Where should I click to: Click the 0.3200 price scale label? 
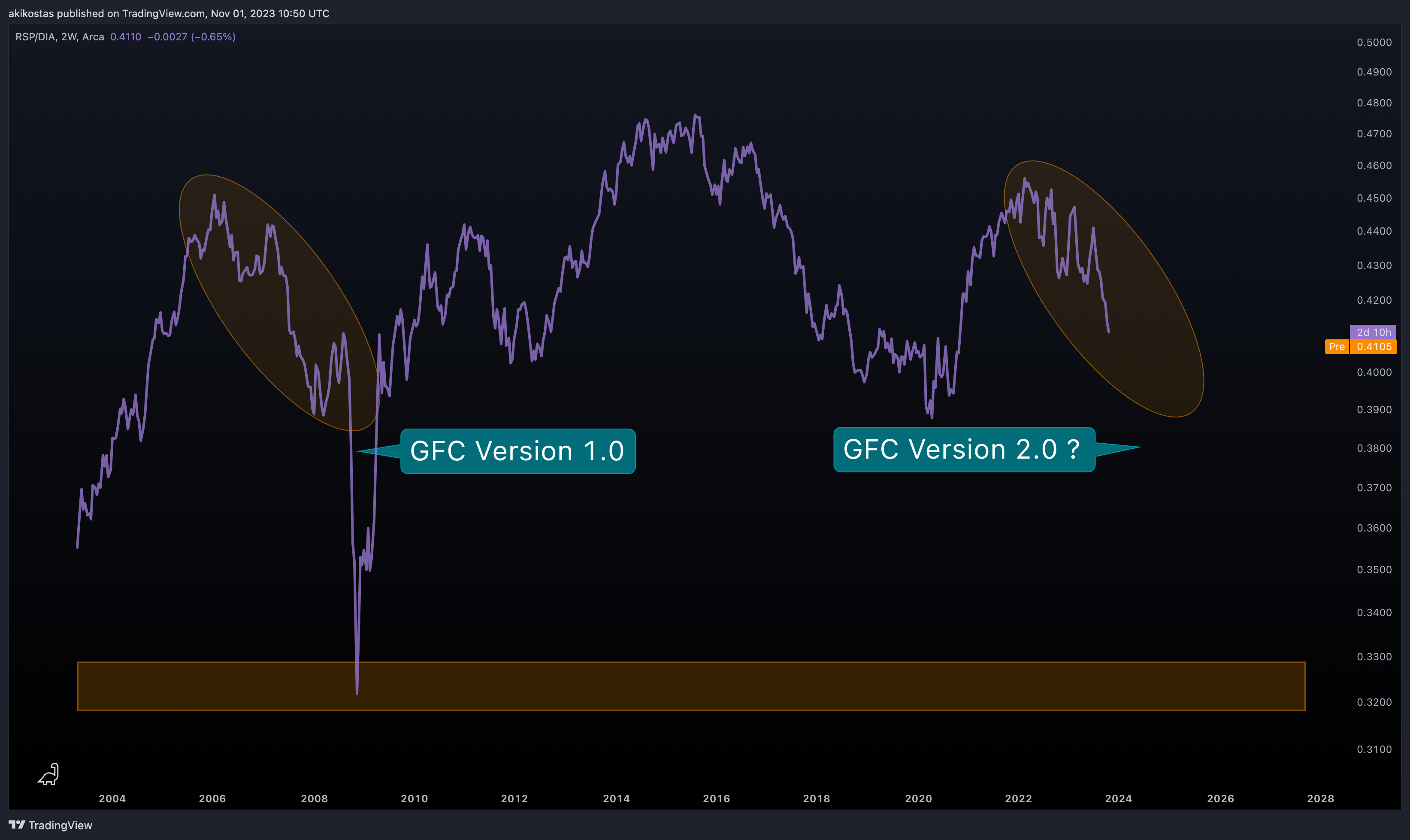pos(1374,702)
